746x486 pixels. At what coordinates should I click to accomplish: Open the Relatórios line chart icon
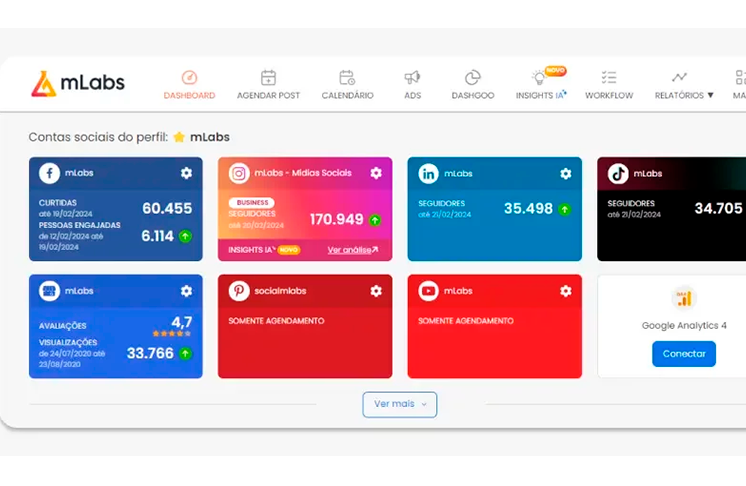[679, 77]
